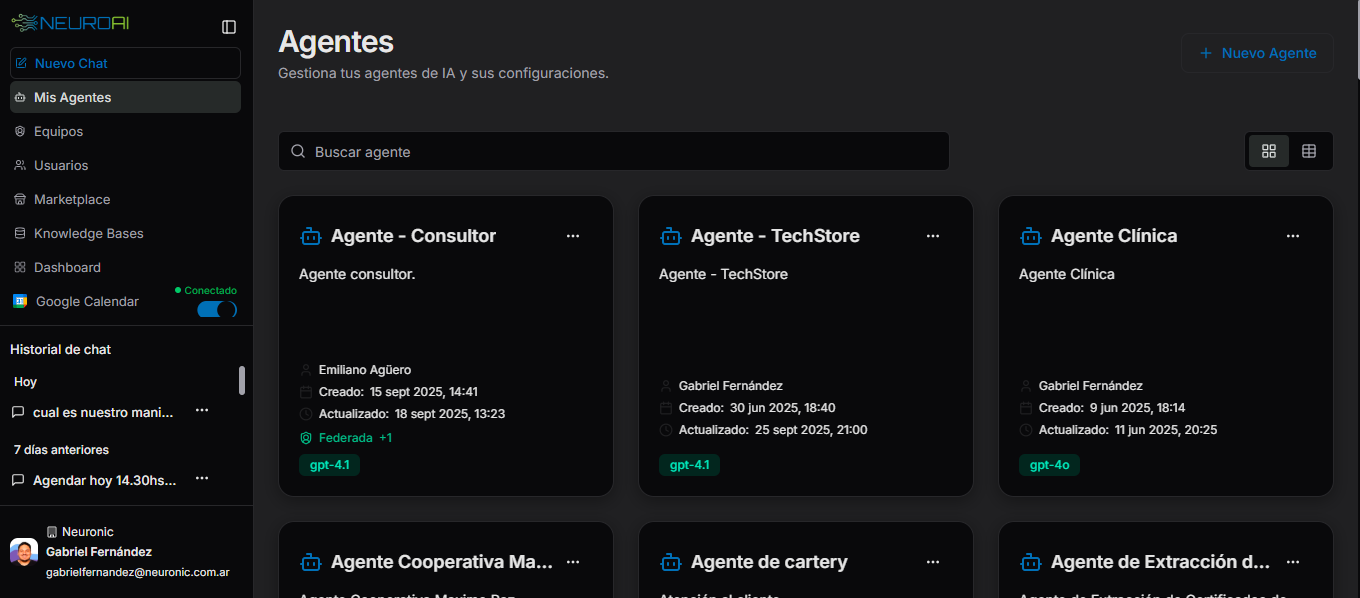This screenshot has width=1360, height=598.
Task: Open options menu for Agente Clínica
Action: 1293,236
